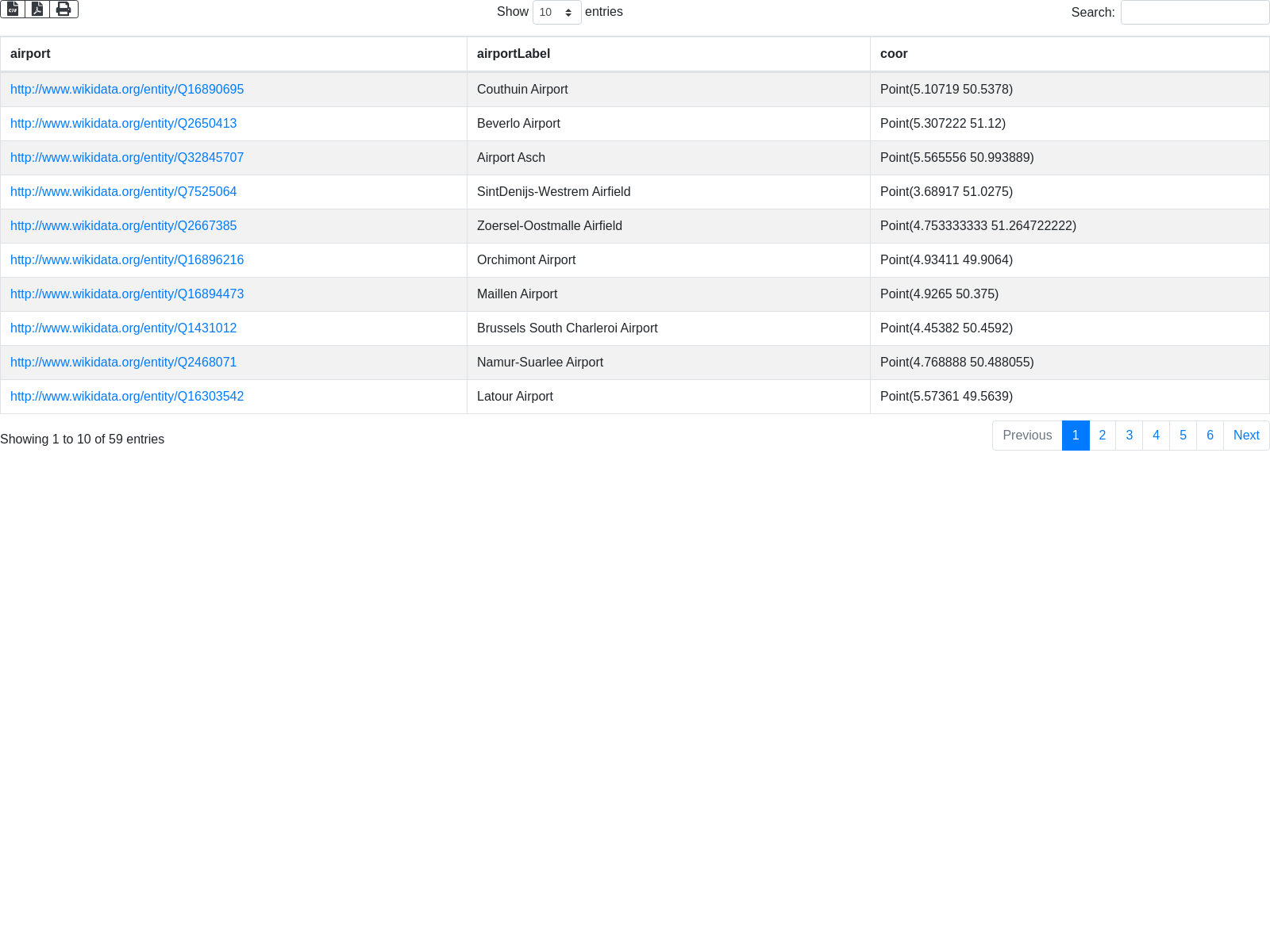Open the Q7525064 SintDenijs-Westrem Airfield link

[x=123, y=192]
